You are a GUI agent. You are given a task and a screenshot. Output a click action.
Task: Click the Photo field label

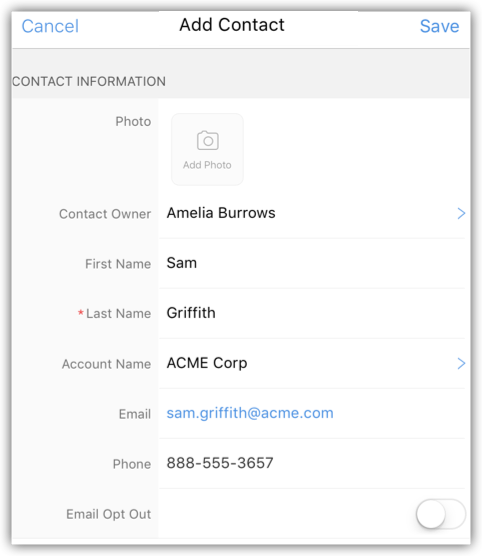[133, 122]
